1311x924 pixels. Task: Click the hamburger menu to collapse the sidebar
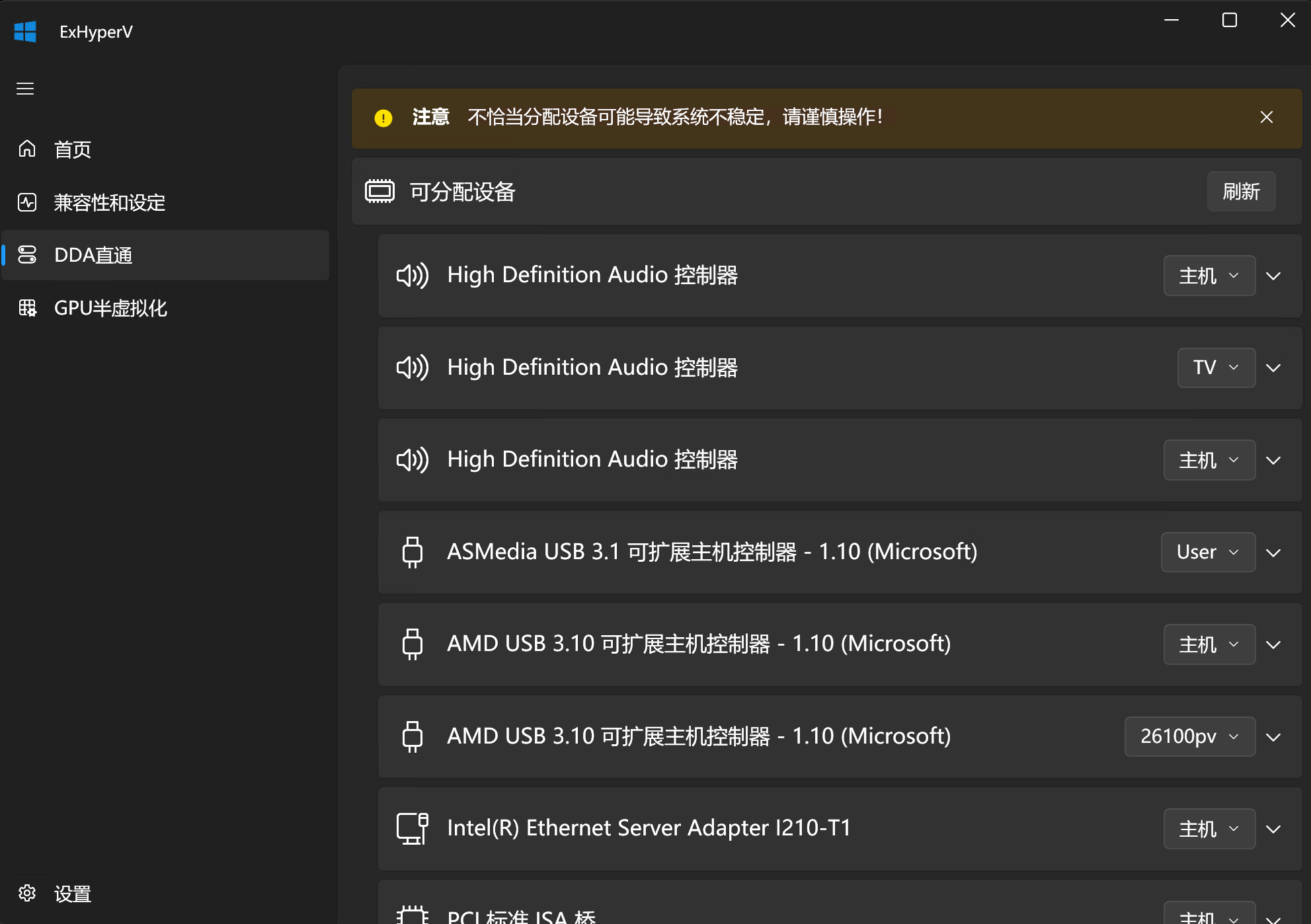point(25,88)
